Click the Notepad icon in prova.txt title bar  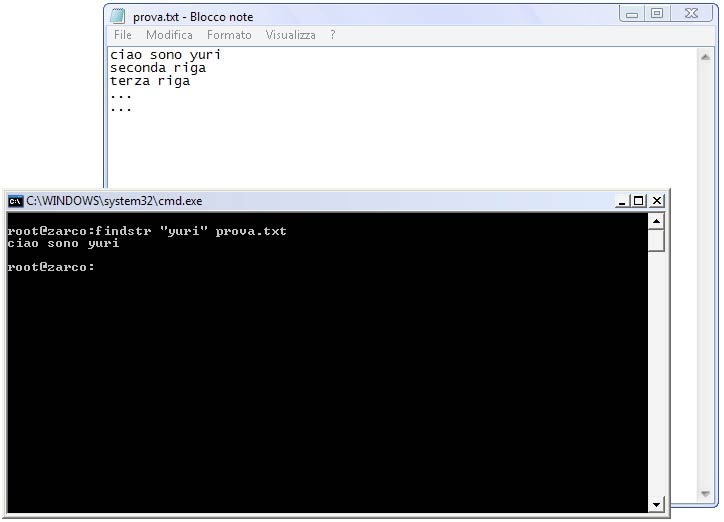tap(118, 16)
